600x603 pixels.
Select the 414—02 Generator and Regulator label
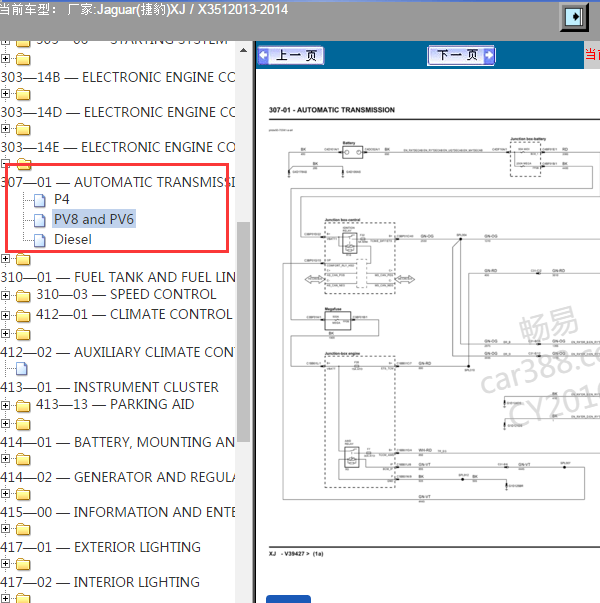pyautogui.click(x=118, y=477)
